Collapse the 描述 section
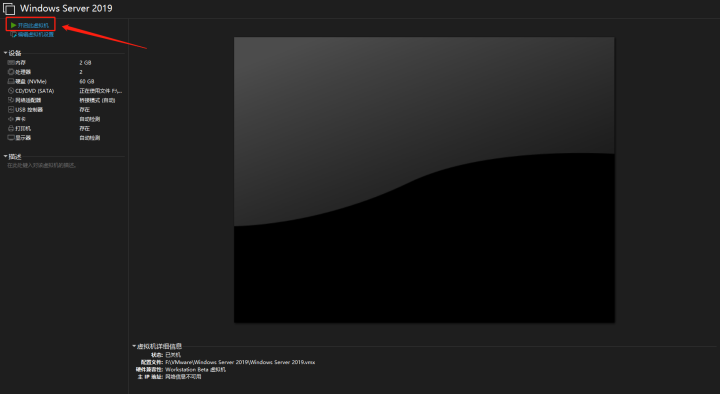The width and height of the screenshot is (720, 394). 6,156
